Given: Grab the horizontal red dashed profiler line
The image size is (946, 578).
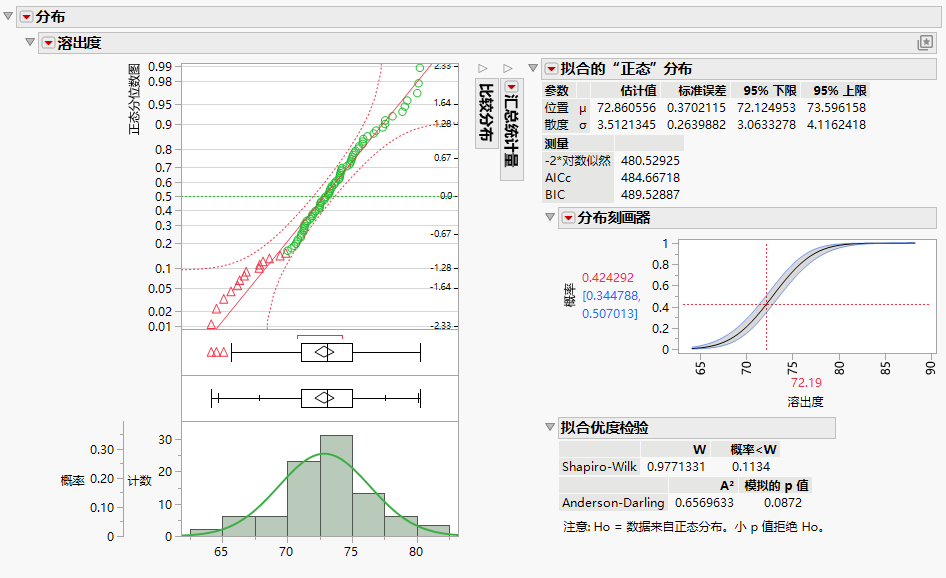Looking at the screenshot, I should click(x=805, y=304).
